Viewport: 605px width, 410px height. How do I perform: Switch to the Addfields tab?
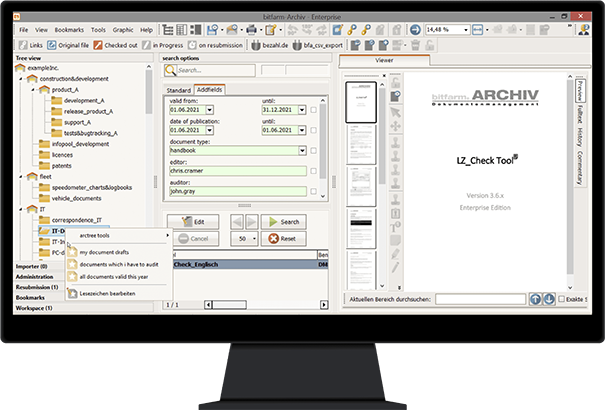point(210,89)
